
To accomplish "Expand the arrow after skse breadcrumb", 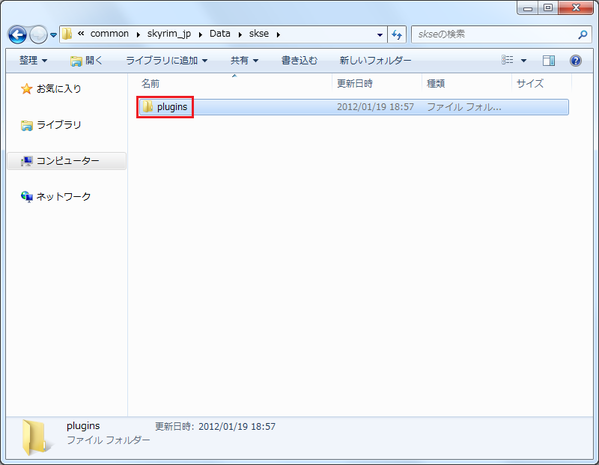I will pyautogui.click(x=278, y=34).
